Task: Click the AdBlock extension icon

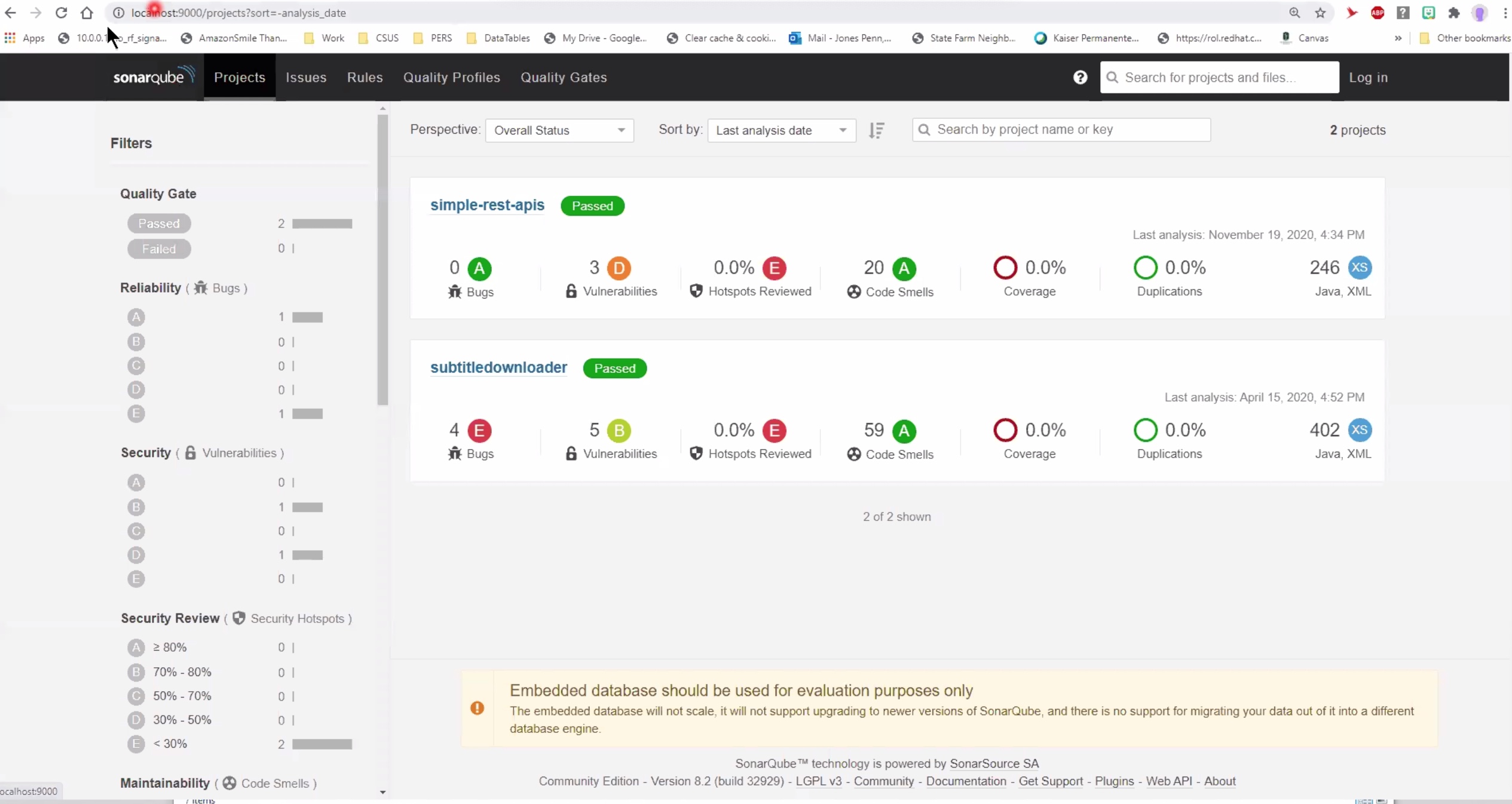Action: (x=1378, y=13)
